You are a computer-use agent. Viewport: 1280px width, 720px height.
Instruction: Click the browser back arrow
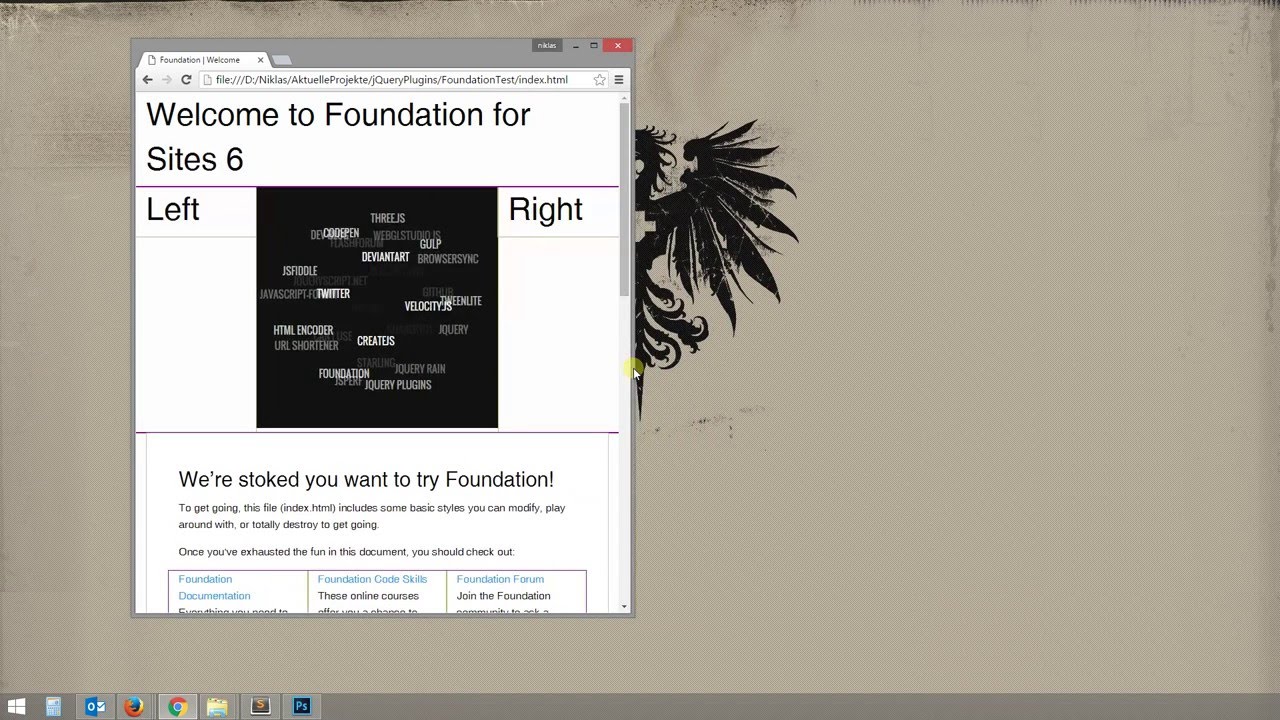pyautogui.click(x=147, y=80)
